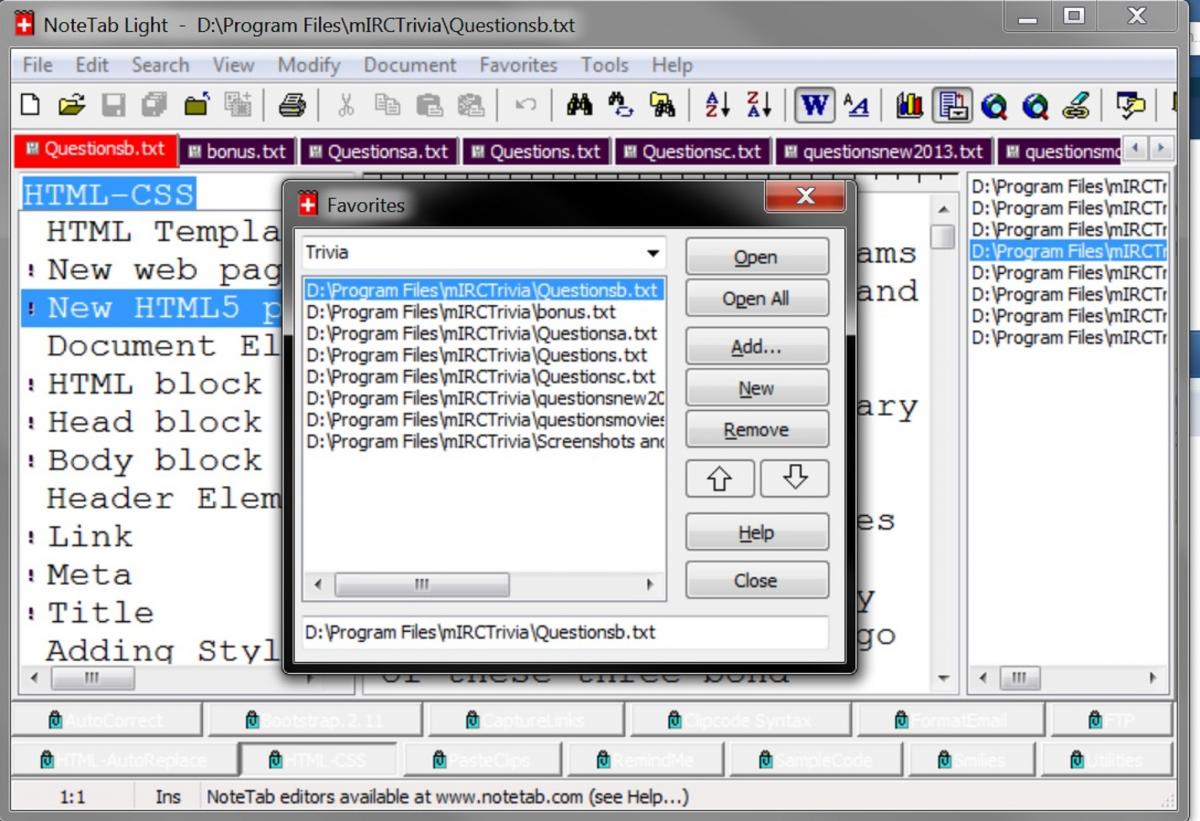
Task: Expand the Trivia favorites list dropdown
Action: (653, 254)
